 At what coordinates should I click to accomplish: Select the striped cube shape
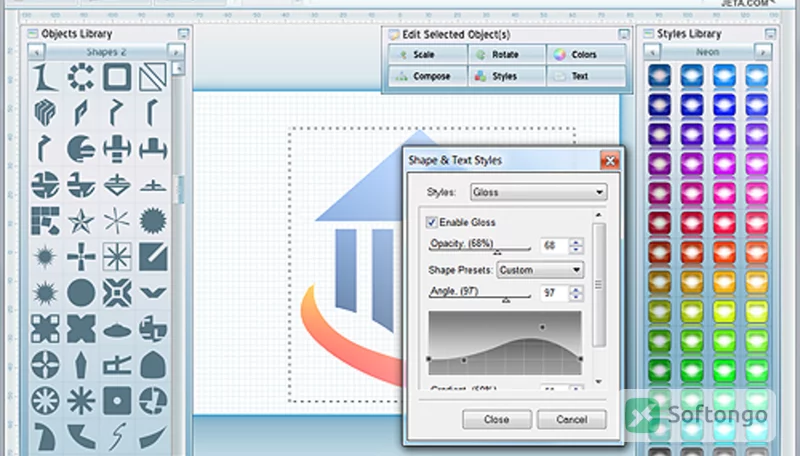coord(45,113)
